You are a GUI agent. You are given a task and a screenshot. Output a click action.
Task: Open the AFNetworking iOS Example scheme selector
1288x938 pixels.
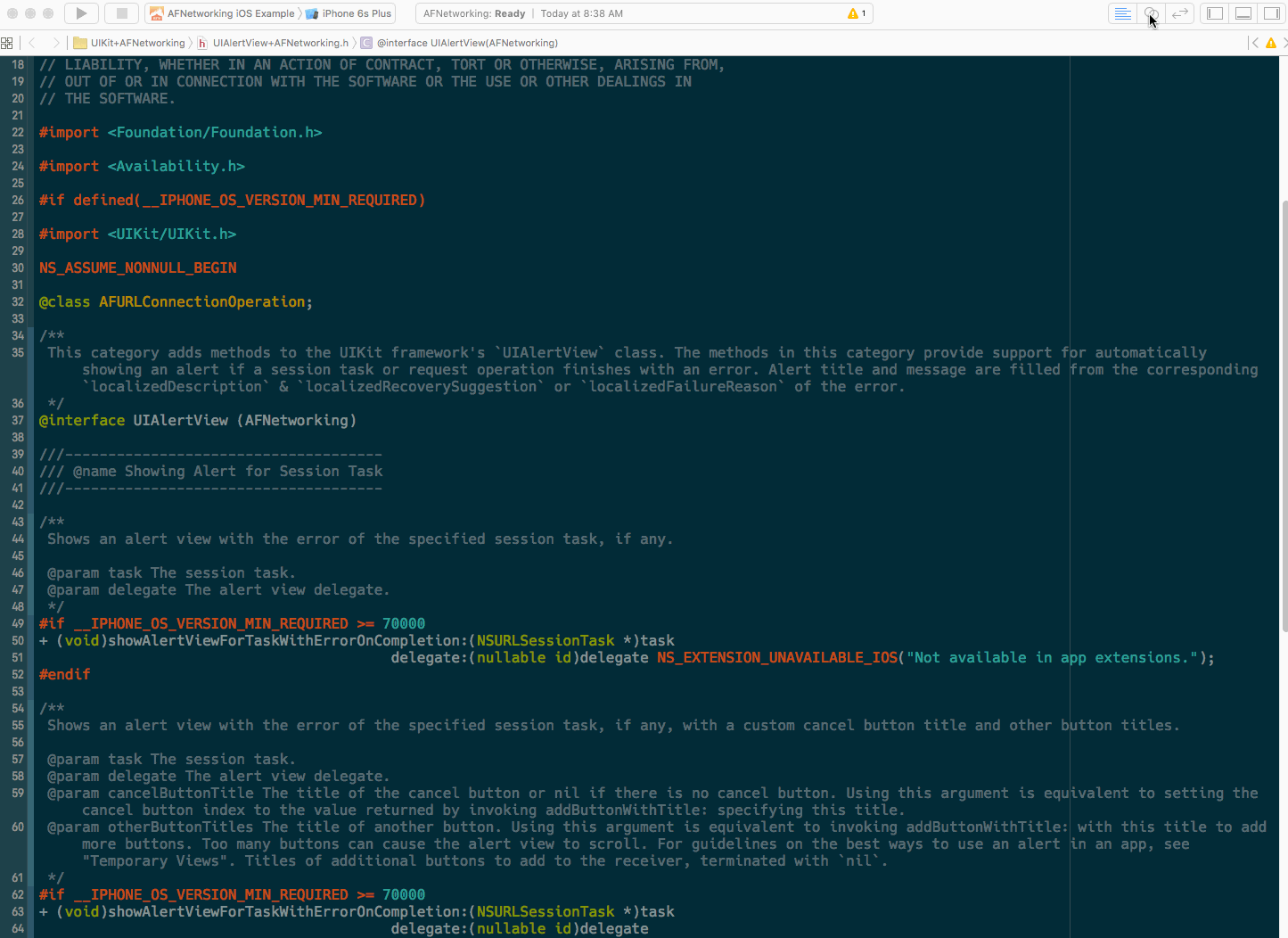[223, 13]
